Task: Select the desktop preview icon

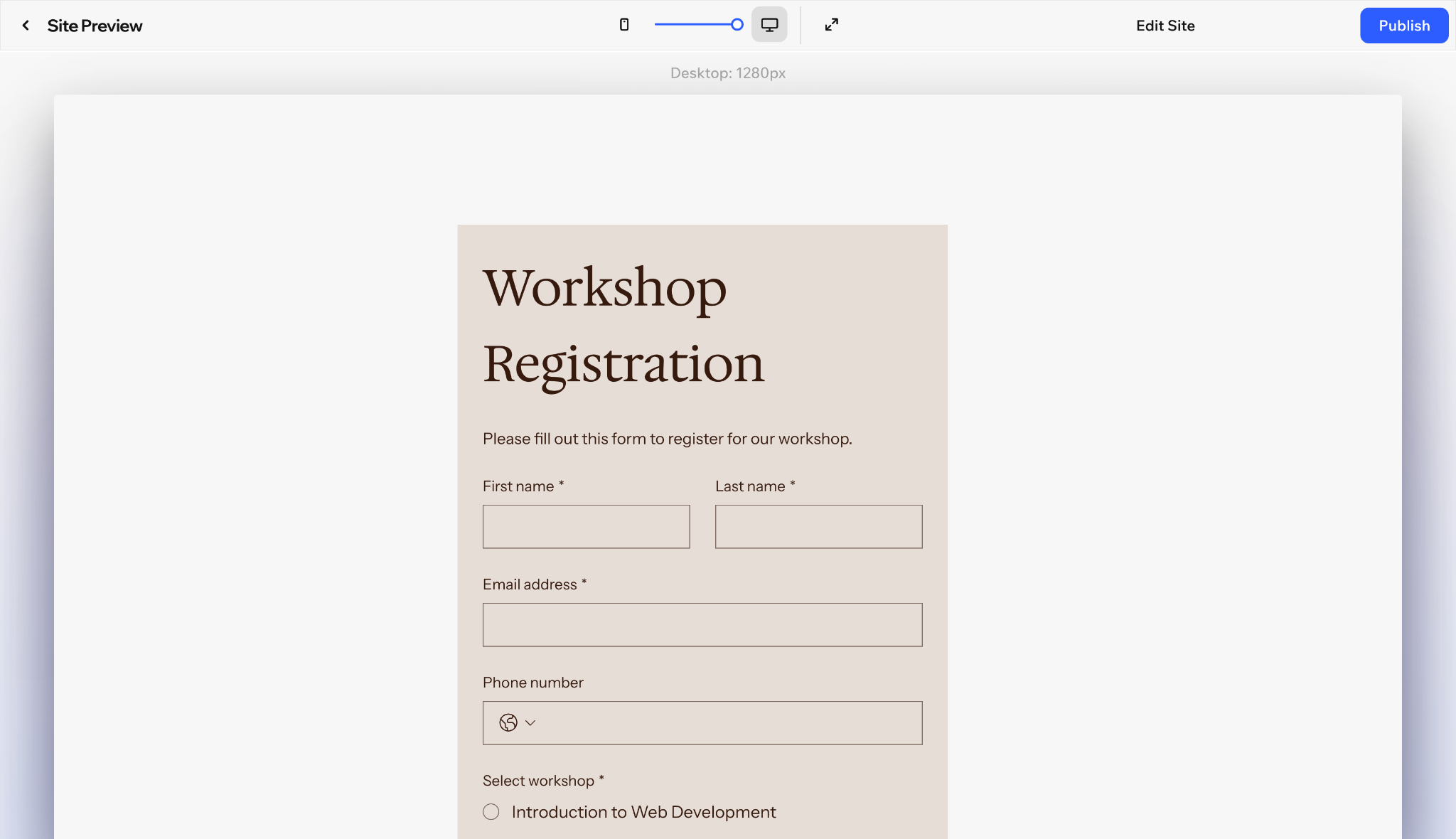Action: pyautogui.click(x=769, y=25)
